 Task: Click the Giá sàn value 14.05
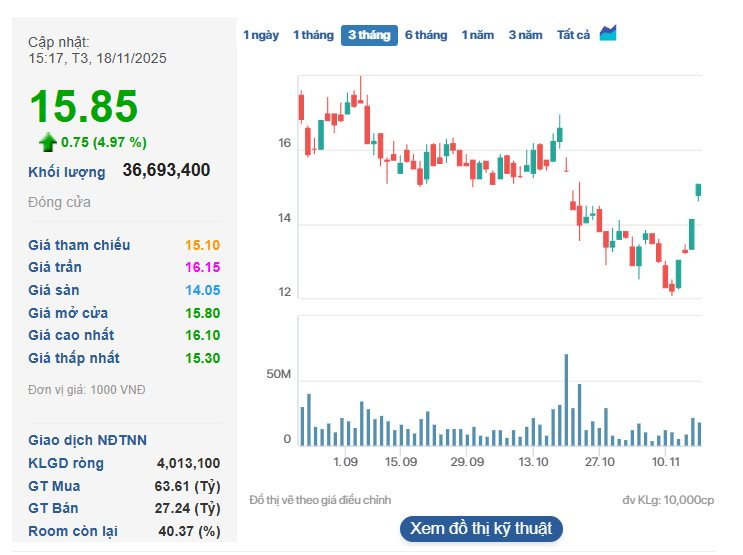(203, 290)
